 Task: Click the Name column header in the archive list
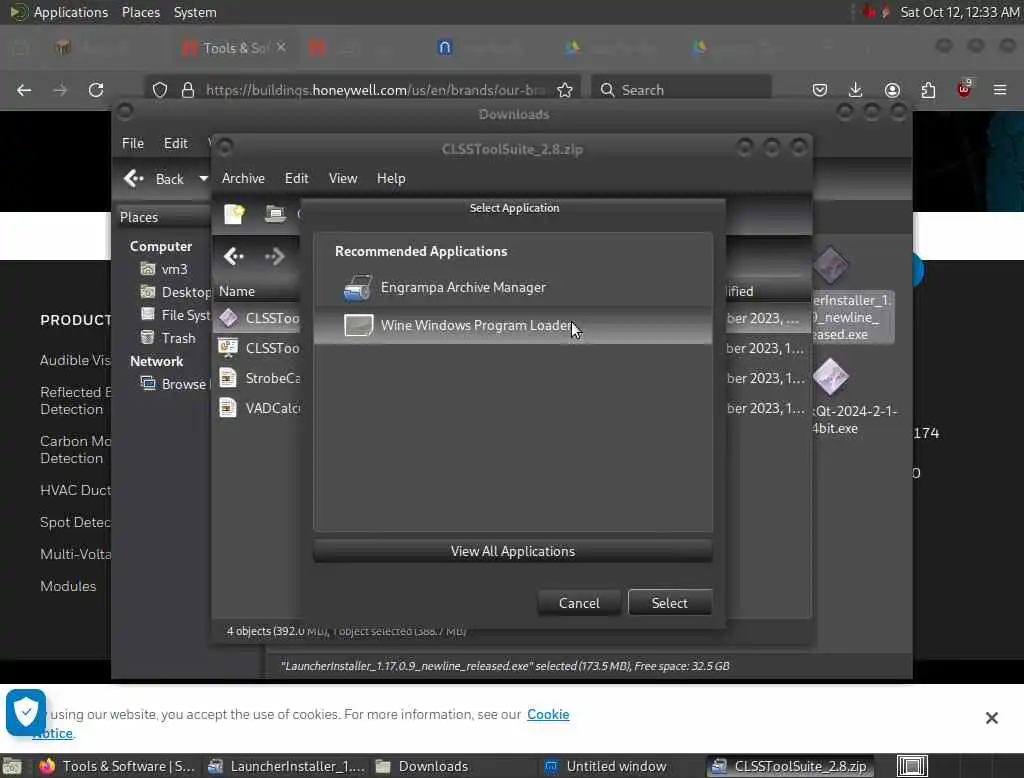[x=256, y=291]
